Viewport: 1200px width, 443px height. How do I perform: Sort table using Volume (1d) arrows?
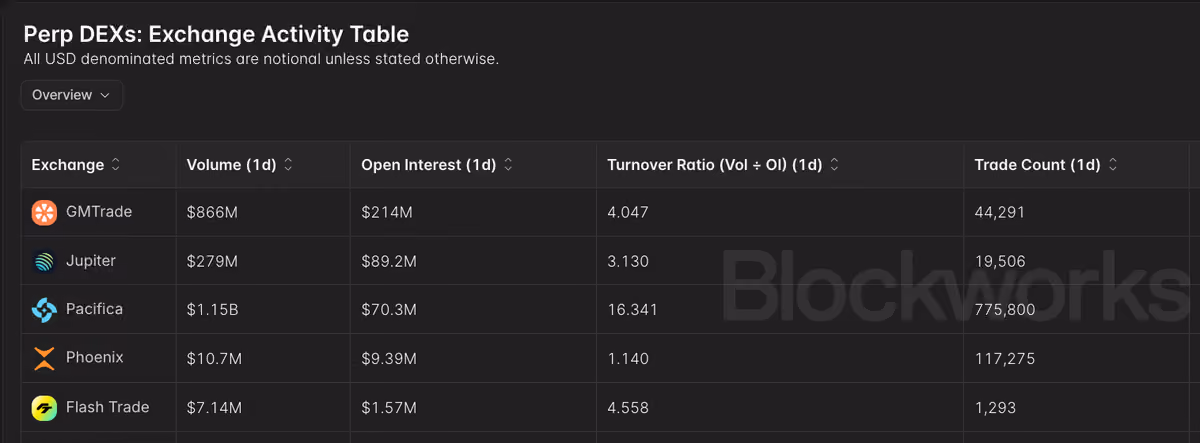(288, 165)
